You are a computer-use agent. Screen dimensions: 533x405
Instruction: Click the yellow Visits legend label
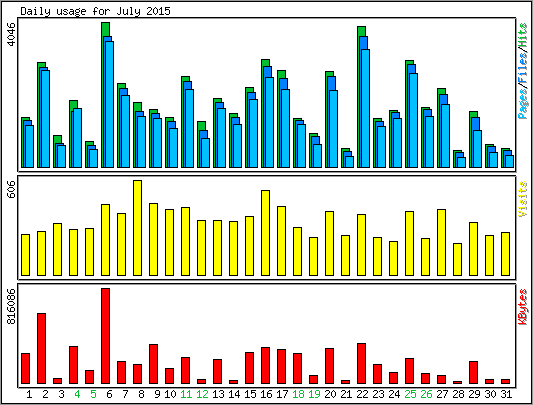pyautogui.click(x=522, y=199)
